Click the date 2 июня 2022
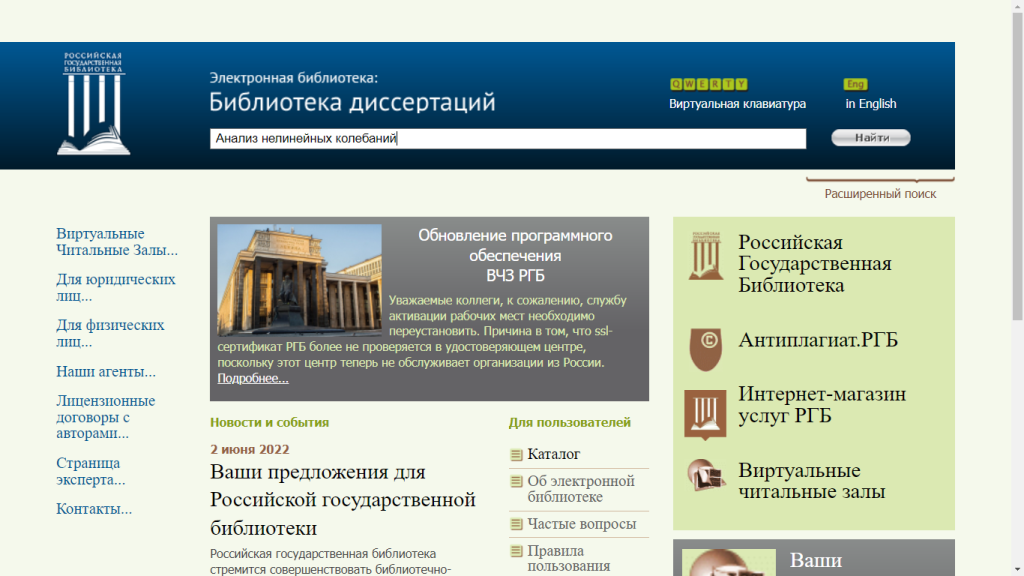The width and height of the screenshot is (1024, 576). [x=249, y=449]
